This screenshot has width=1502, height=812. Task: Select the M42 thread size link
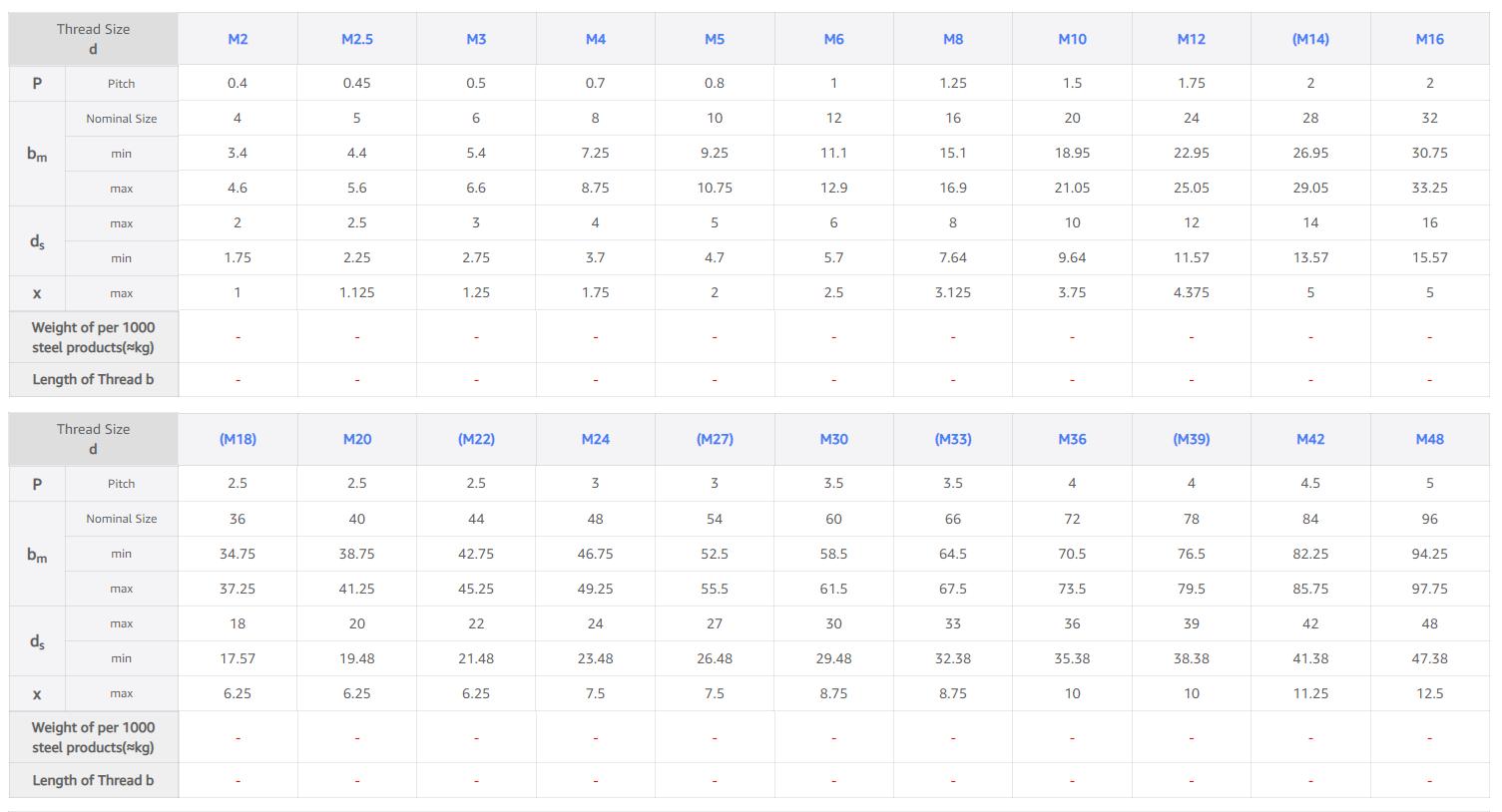(x=1310, y=439)
